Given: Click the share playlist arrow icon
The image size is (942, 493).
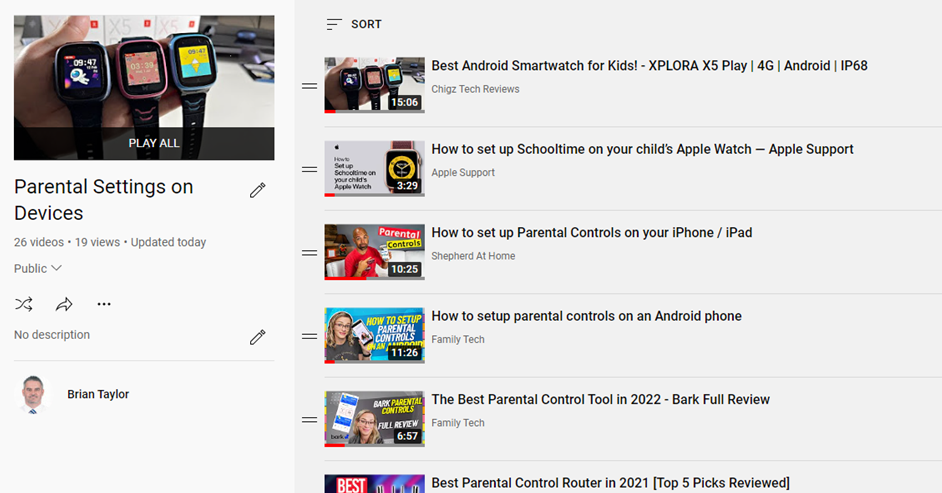Looking at the screenshot, I should [64, 304].
